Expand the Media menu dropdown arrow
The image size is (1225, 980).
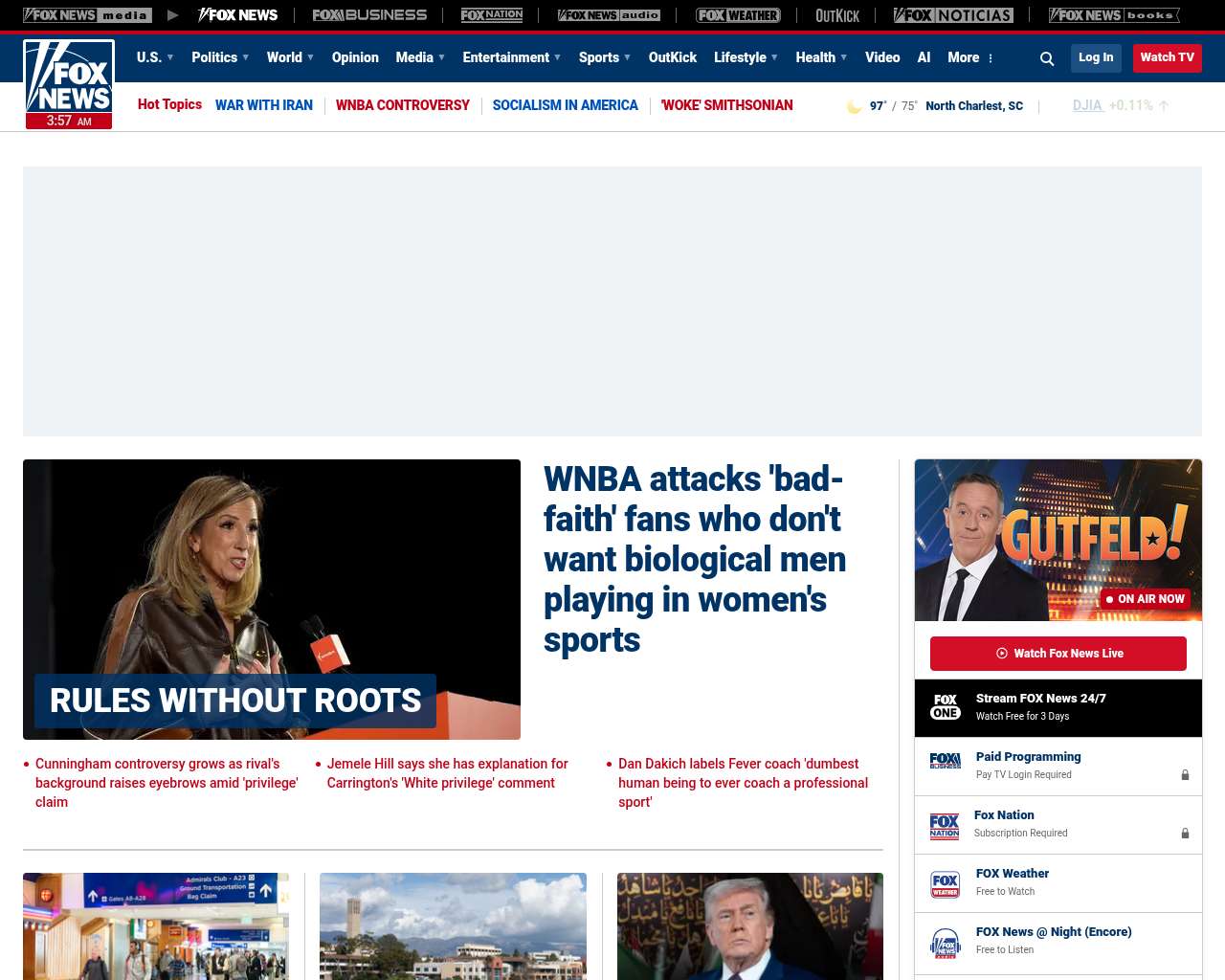coord(442,57)
